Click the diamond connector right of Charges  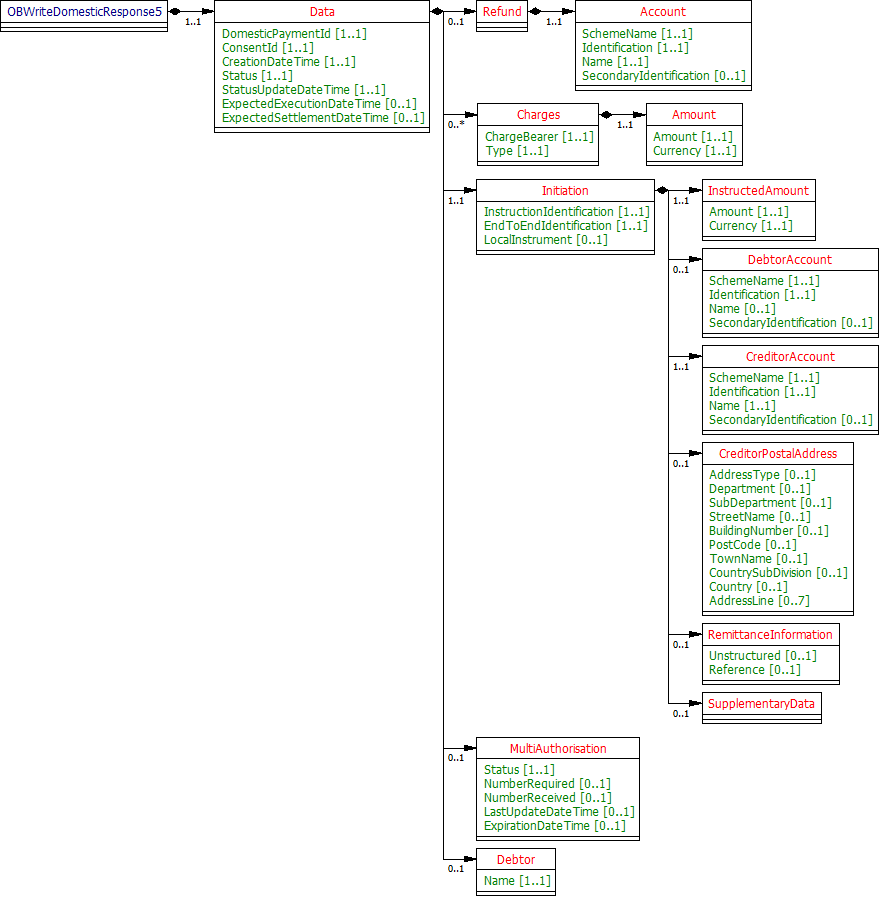pyautogui.click(x=605, y=114)
